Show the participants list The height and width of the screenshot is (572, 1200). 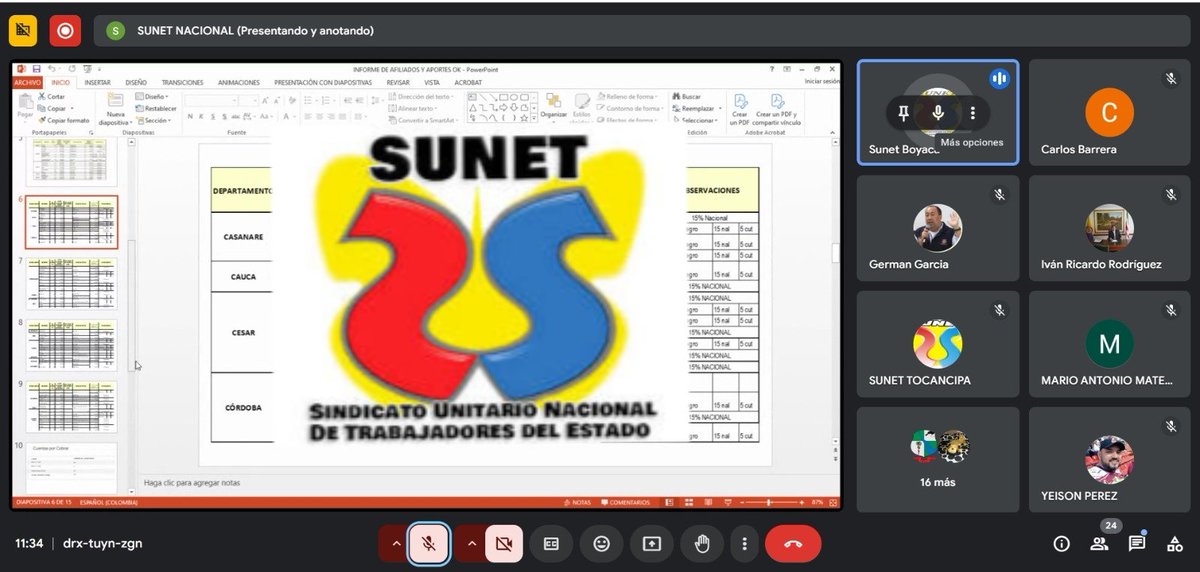point(1100,544)
